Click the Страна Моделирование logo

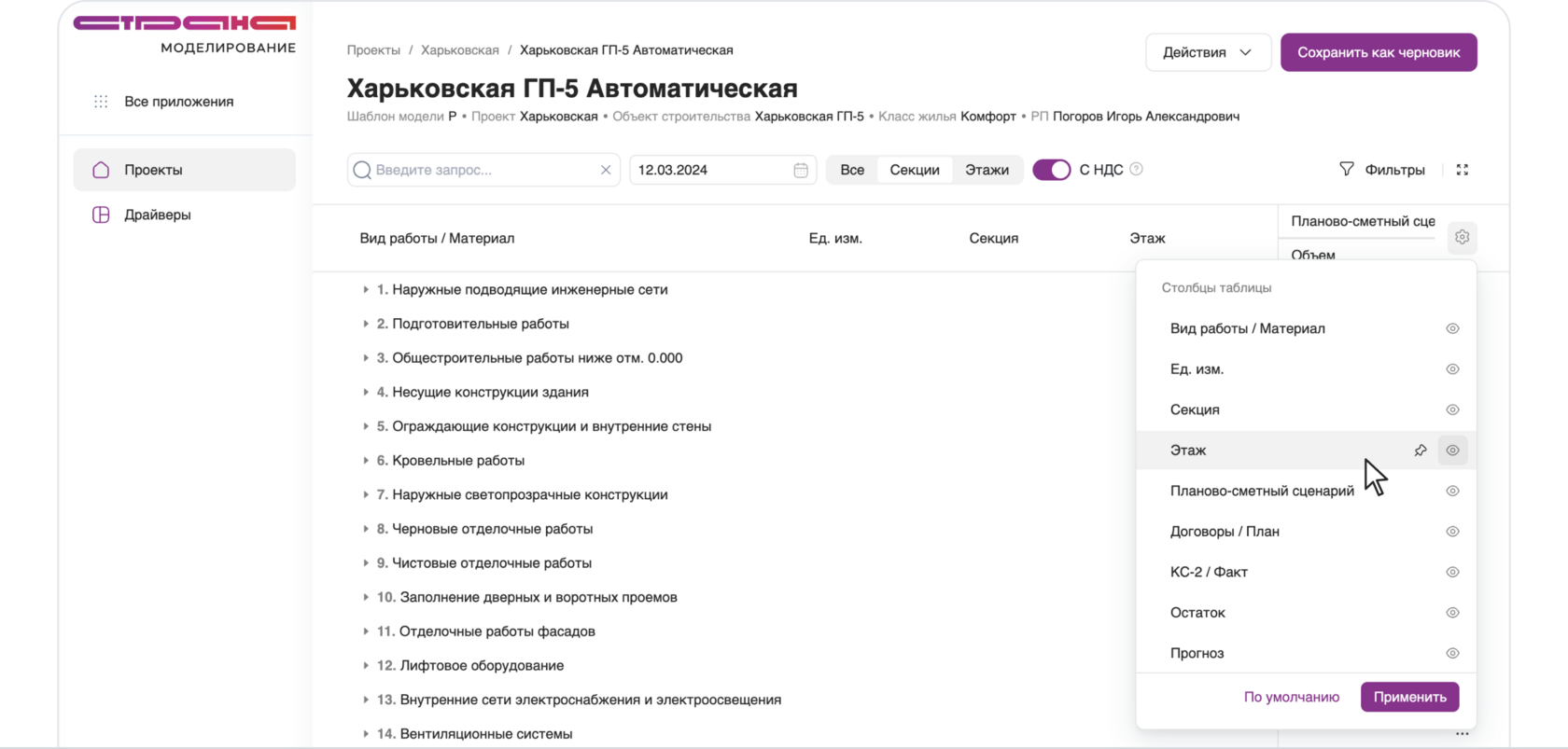coord(185,35)
